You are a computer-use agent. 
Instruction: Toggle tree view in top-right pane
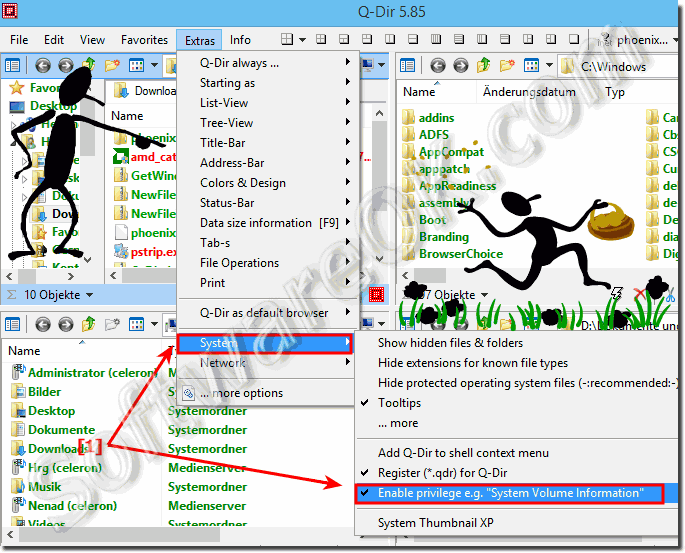407,66
